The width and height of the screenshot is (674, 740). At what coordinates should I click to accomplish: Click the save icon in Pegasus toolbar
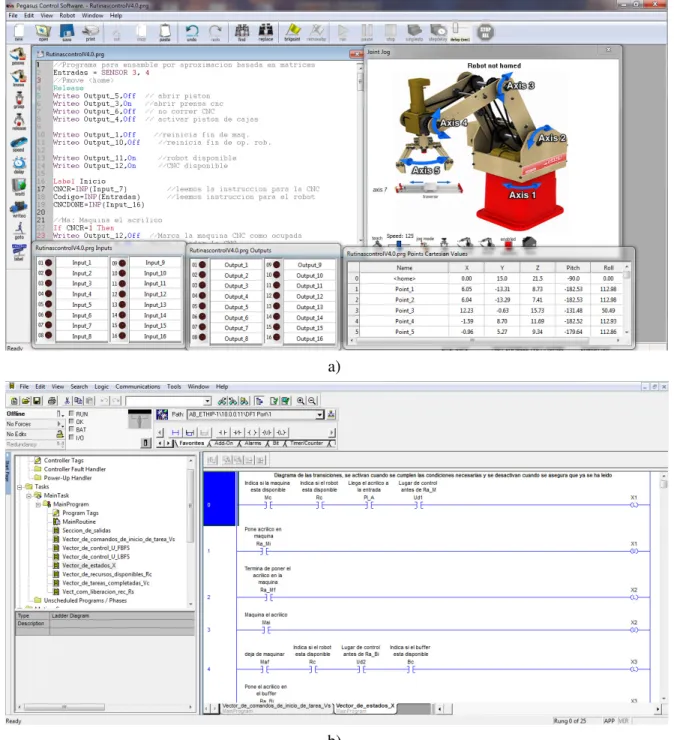coord(67,32)
